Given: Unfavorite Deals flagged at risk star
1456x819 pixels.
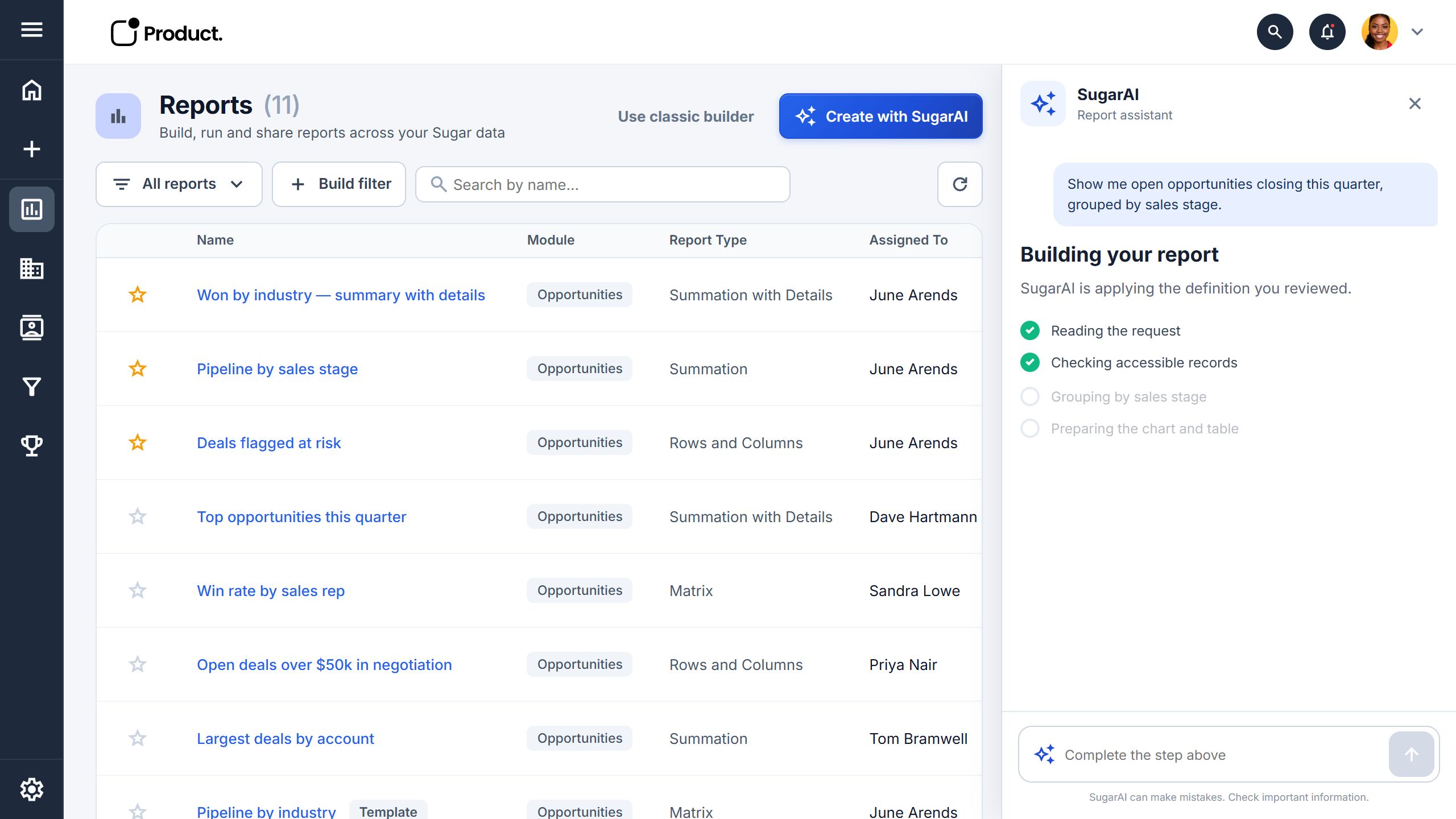Looking at the screenshot, I should 138,442.
